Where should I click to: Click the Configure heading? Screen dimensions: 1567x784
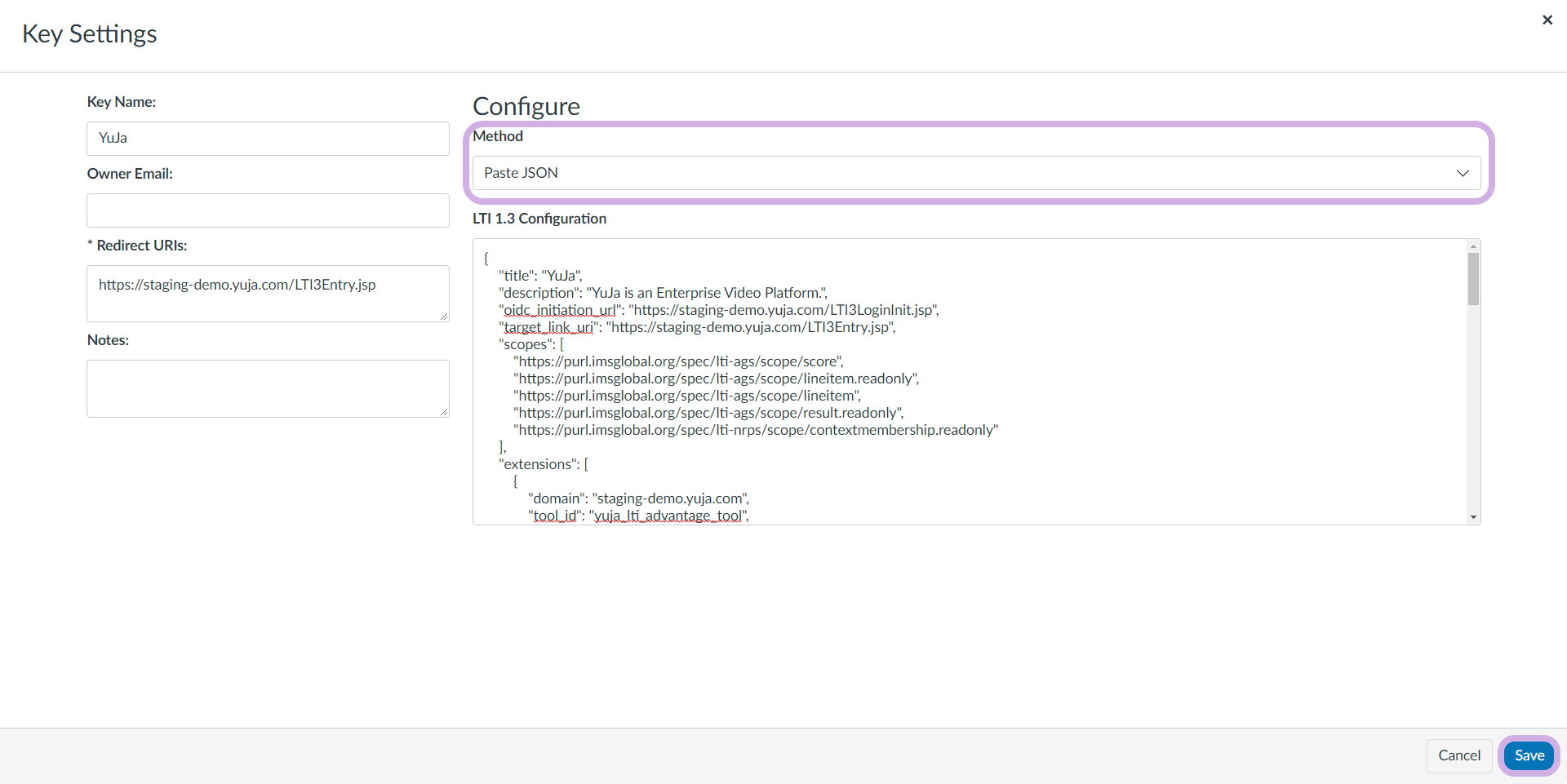(x=526, y=107)
